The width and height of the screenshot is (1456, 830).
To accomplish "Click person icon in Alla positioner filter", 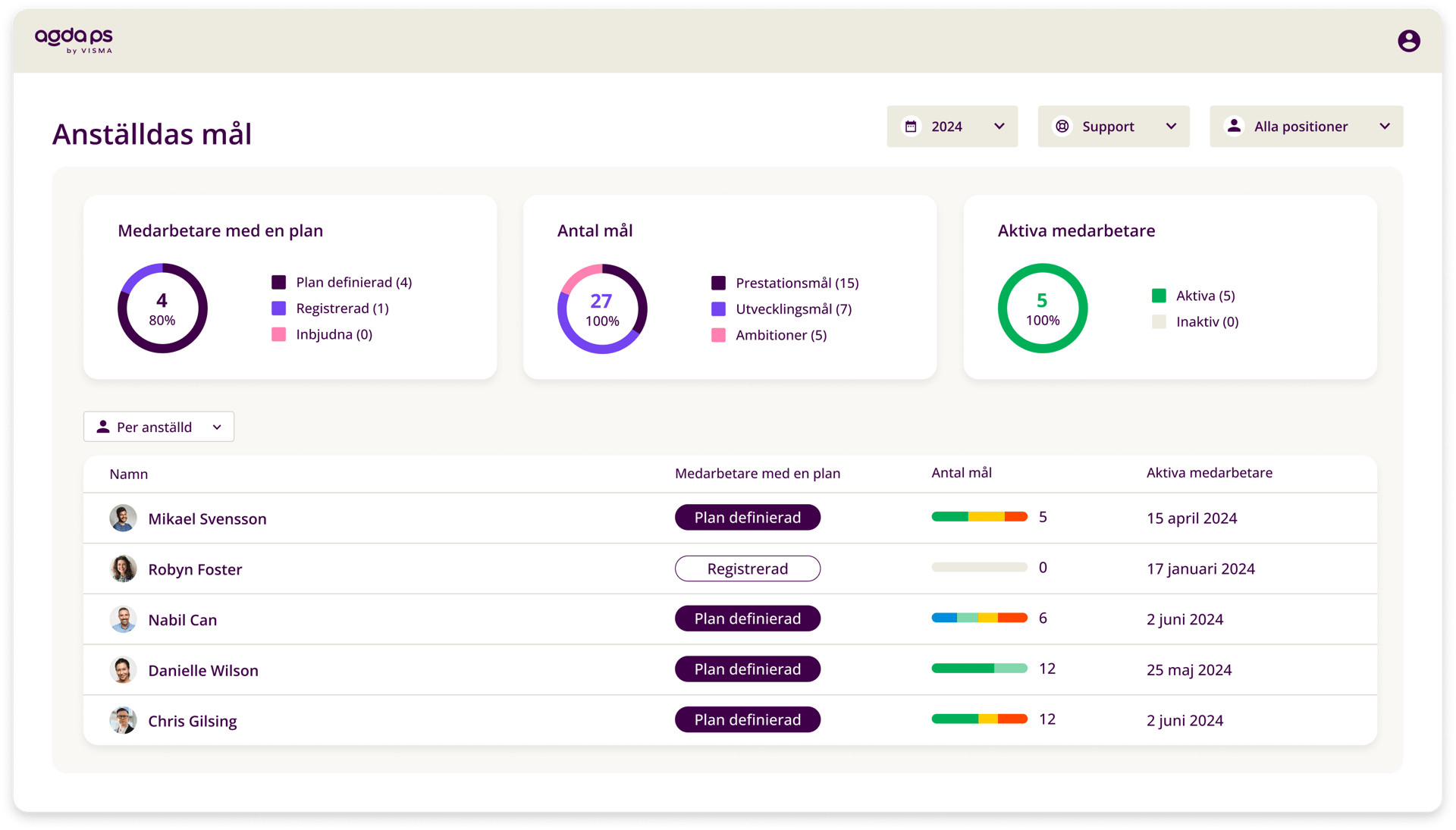I will tap(1234, 126).
